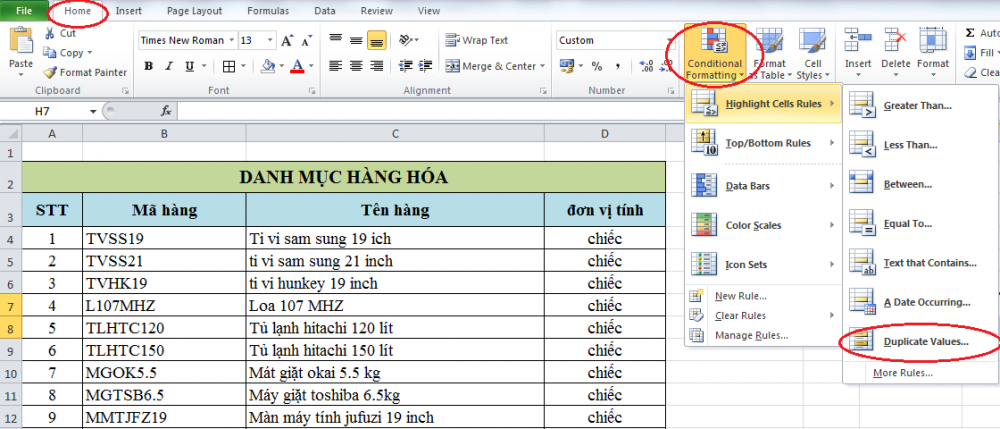Expand Data Bars submenu

(763, 186)
